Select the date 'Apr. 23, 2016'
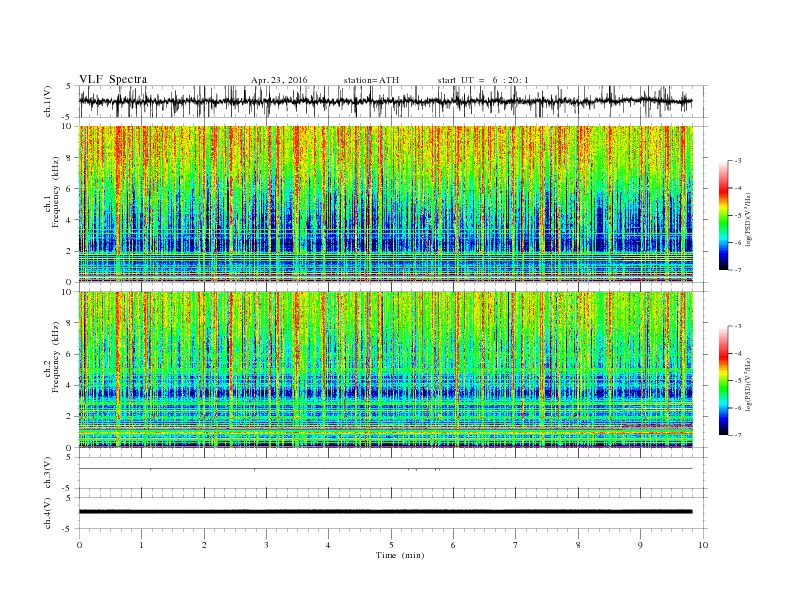792x612 pixels. [x=279, y=80]
